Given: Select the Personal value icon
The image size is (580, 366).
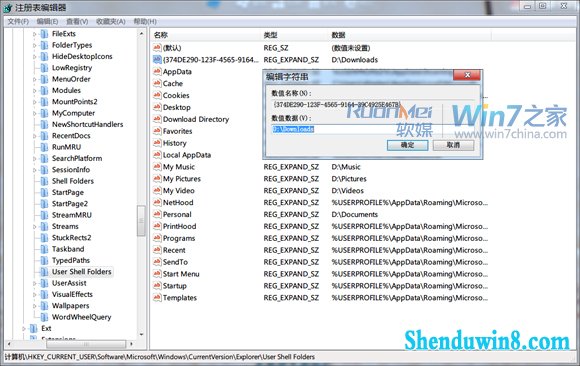Looking at the screenshot, I should [x=157, y=214].
